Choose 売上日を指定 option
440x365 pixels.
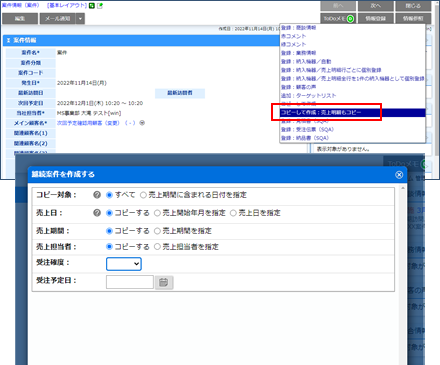pyautogui.click(x=233, y=213)
